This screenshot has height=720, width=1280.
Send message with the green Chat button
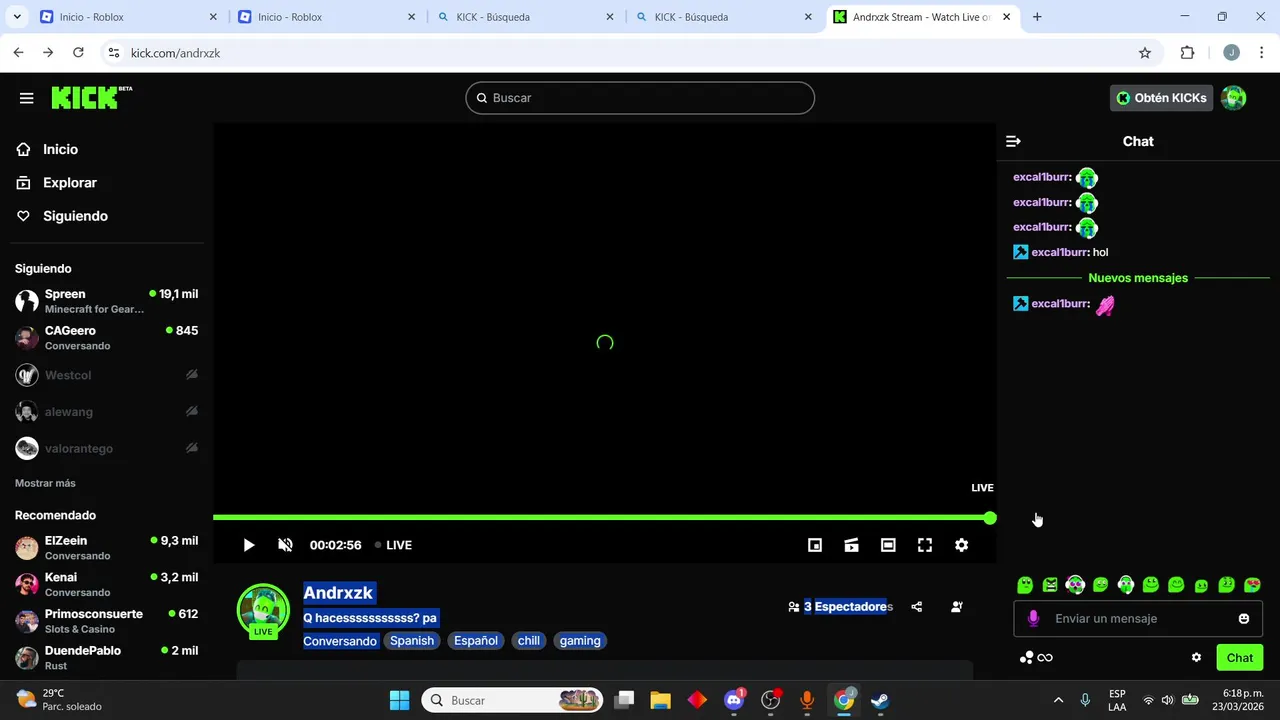click(1240, 658)
